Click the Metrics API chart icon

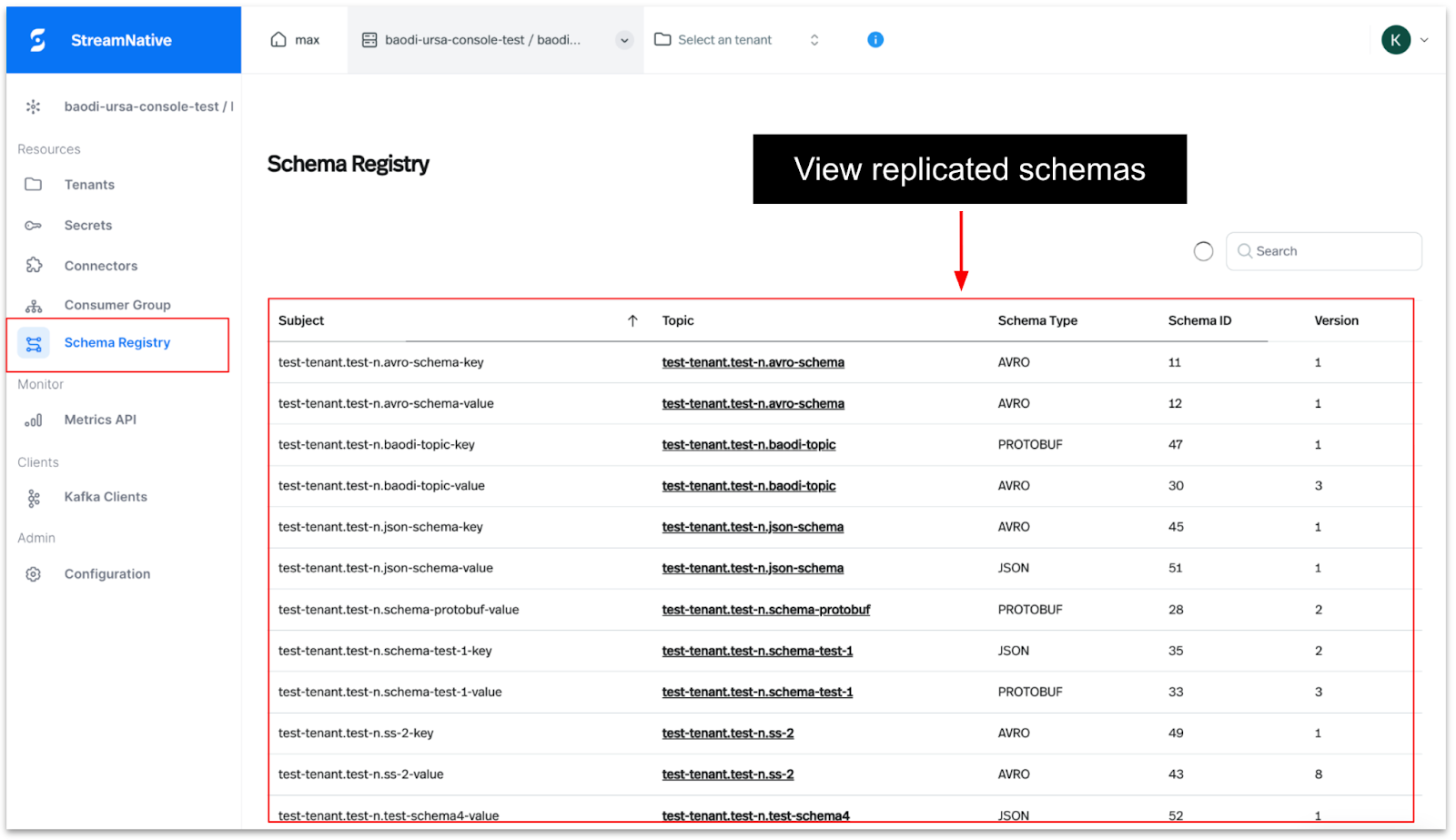point(34,420)
